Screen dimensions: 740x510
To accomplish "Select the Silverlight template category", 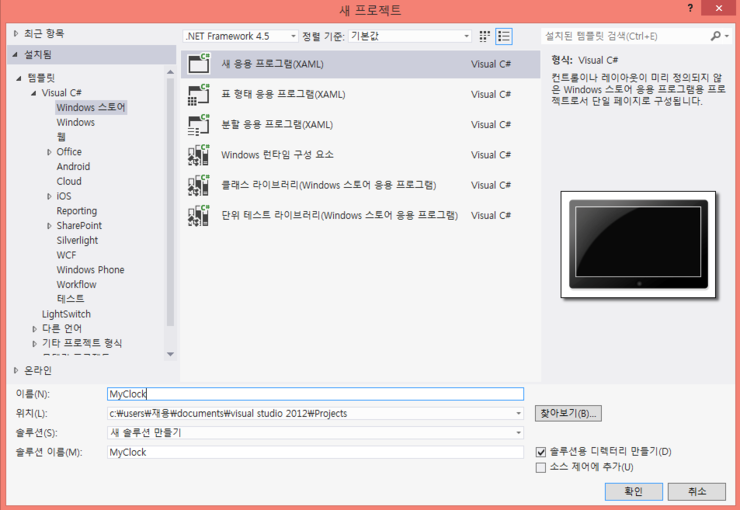I will (x=77, y=240).
